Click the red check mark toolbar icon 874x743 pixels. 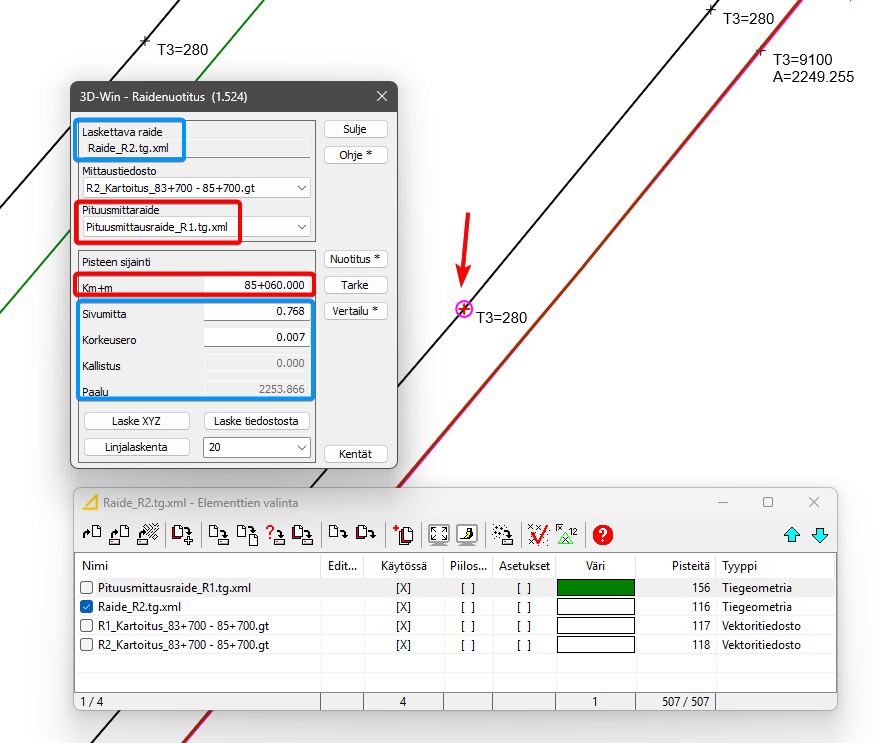pyautogui.click(x=538, y=534)
